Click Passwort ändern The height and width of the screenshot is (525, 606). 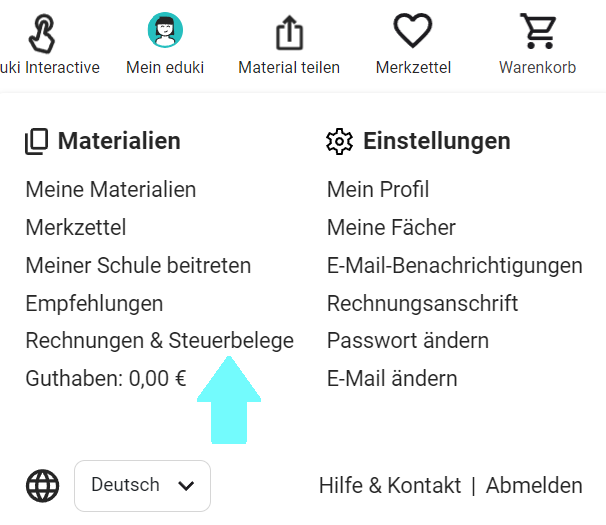(407, 341)
